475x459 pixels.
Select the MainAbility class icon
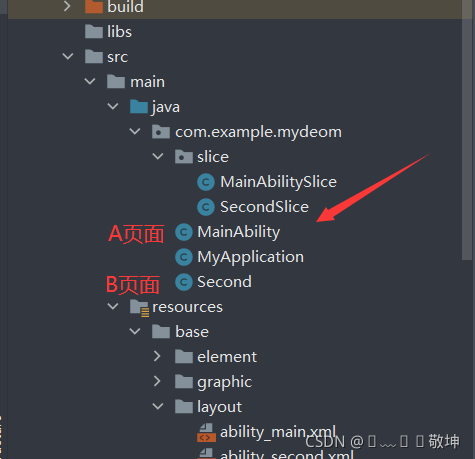(184, 232)
